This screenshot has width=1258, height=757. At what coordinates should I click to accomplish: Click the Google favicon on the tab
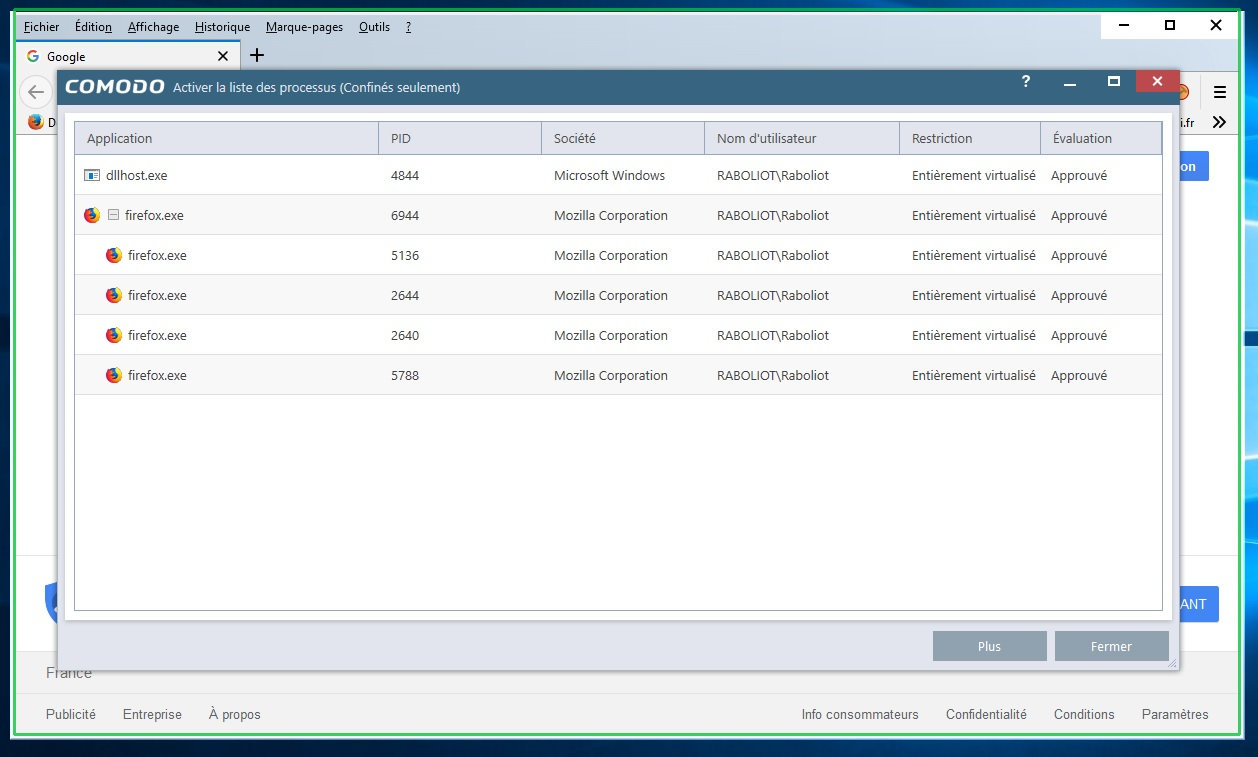(x=33, y=57)
